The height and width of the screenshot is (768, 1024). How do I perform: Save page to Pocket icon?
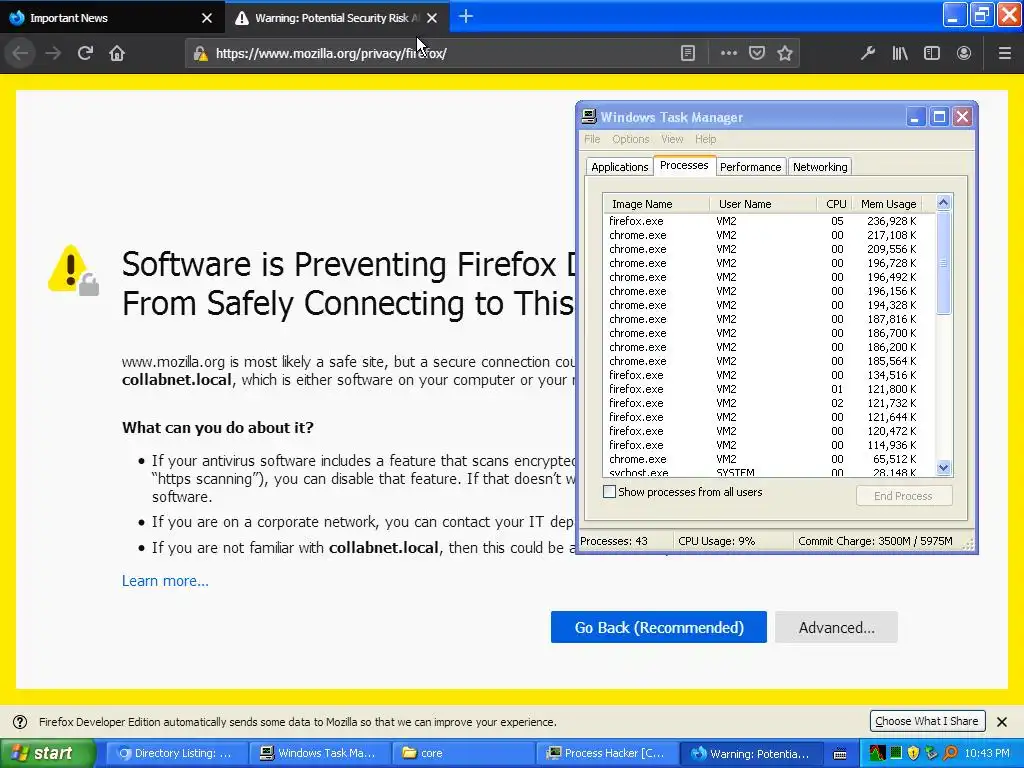pyautogui.click(x=757, y=53)
